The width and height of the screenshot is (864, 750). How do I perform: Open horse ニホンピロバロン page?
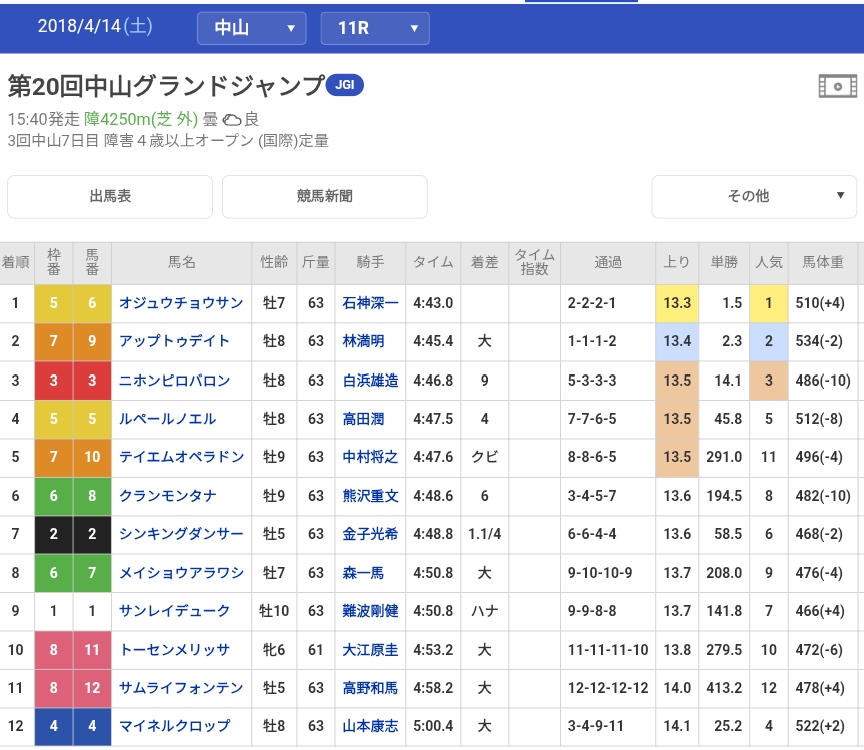[x=174, y=380]
